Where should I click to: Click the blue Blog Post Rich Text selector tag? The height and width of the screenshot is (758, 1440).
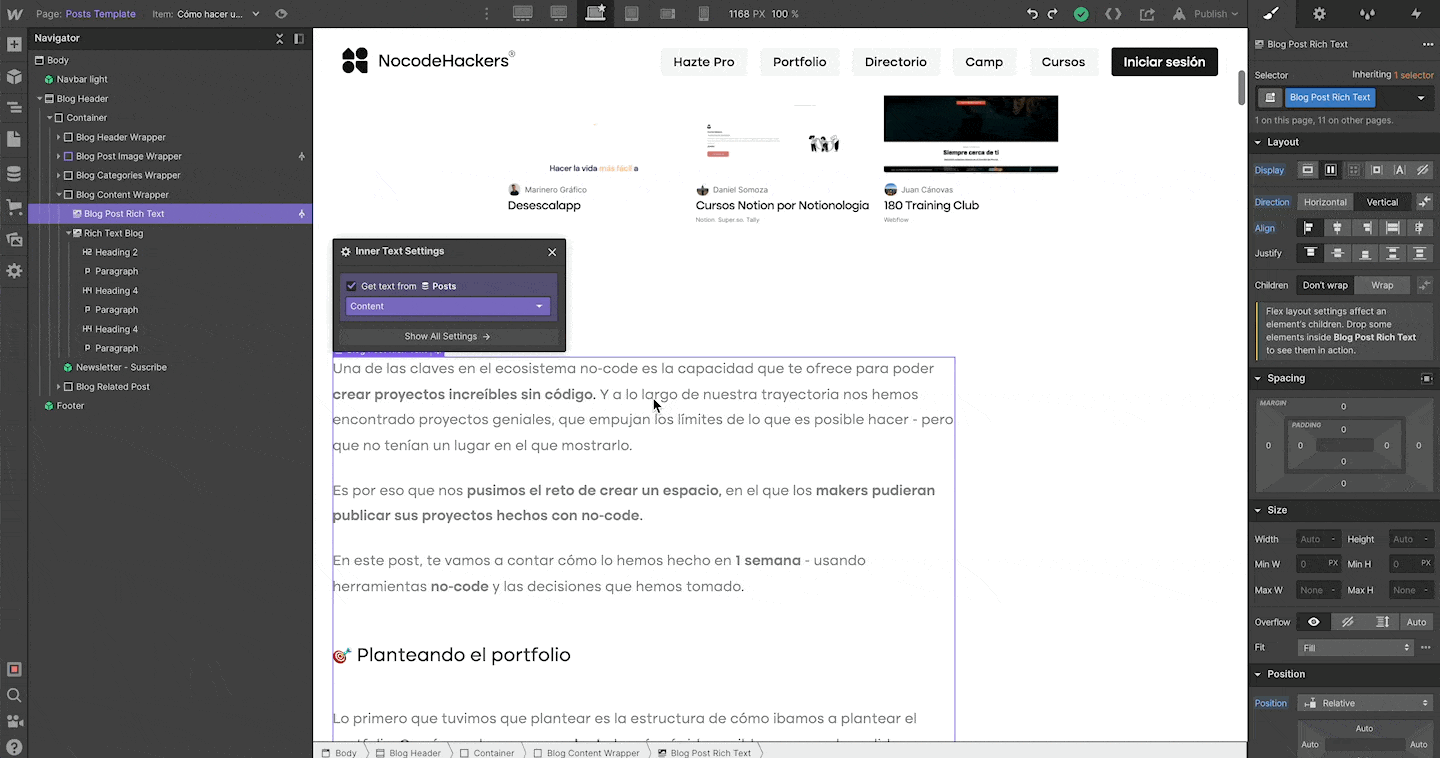coord(1329,97)
